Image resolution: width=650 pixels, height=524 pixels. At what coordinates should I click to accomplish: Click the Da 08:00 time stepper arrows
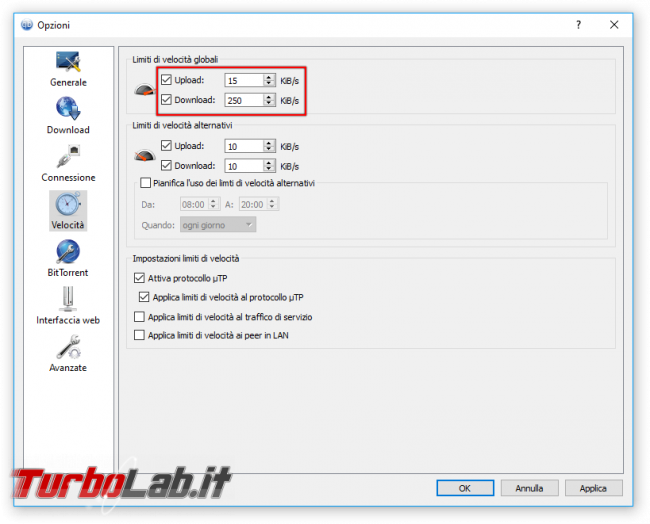click(x=213, y=204)
